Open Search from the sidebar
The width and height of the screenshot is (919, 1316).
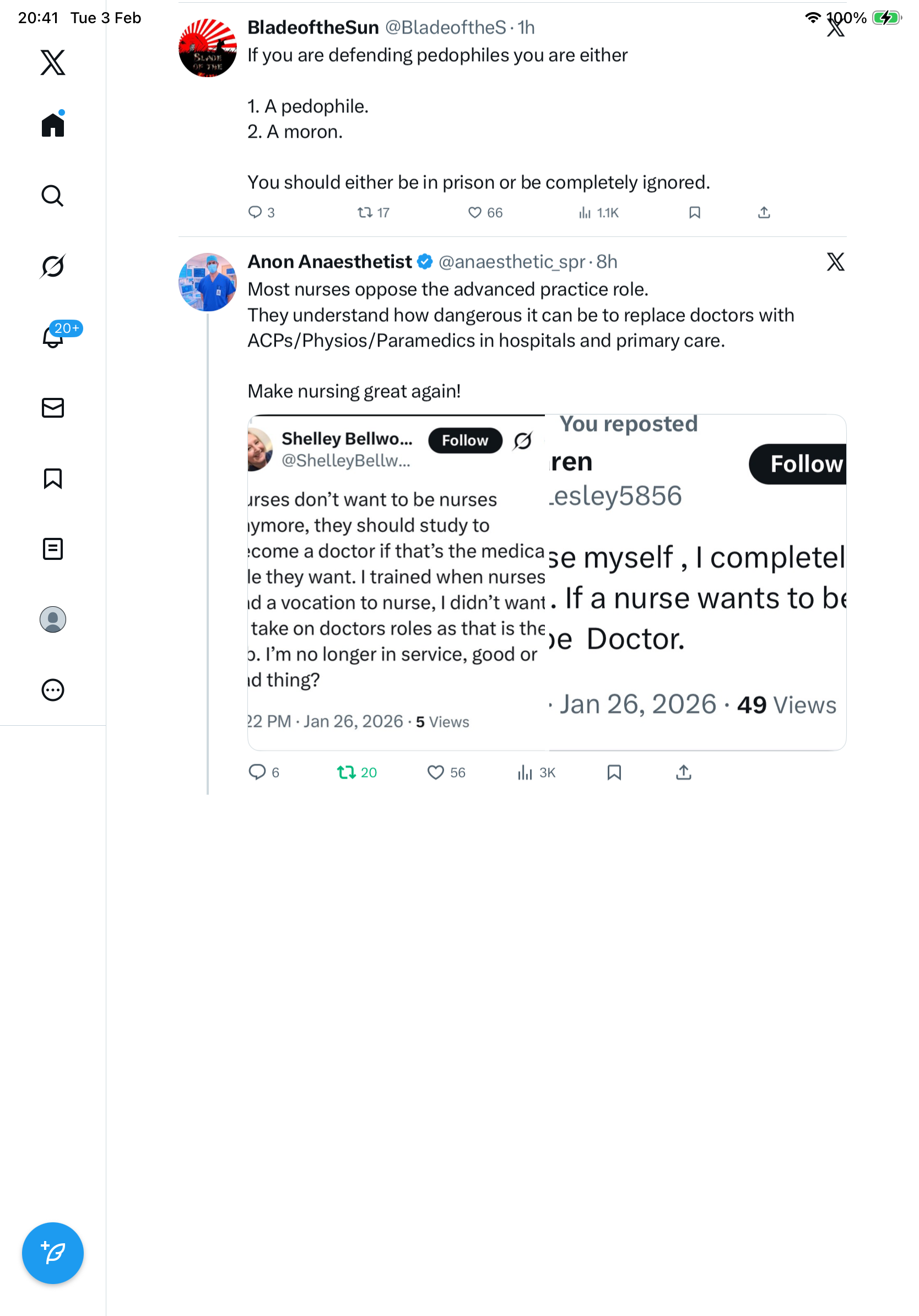(x=53, y=196)
